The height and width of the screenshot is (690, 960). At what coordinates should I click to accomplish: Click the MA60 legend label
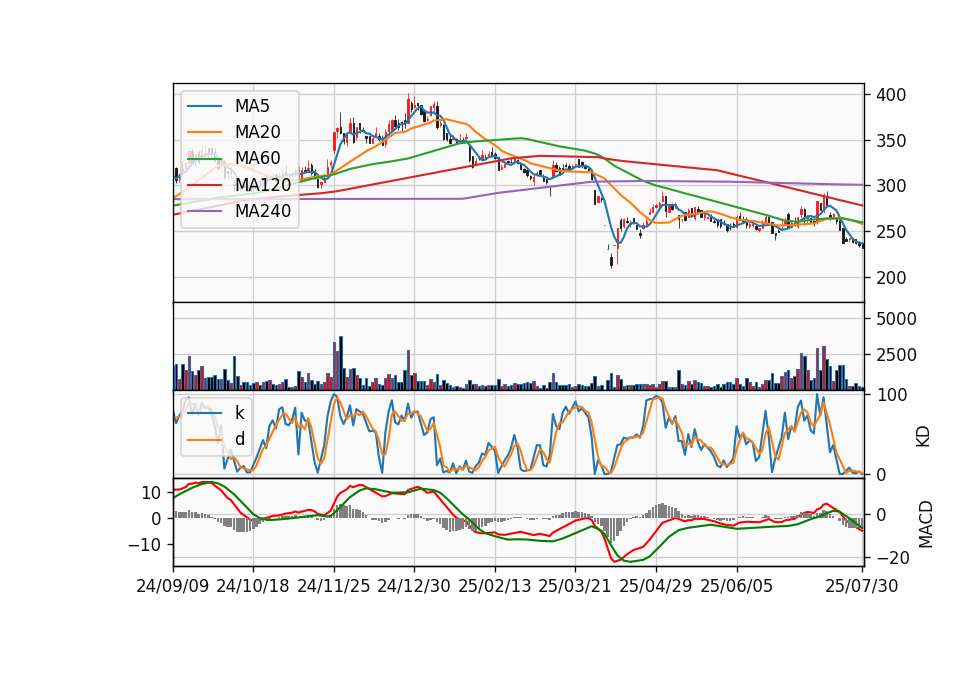tap(257, 158)
